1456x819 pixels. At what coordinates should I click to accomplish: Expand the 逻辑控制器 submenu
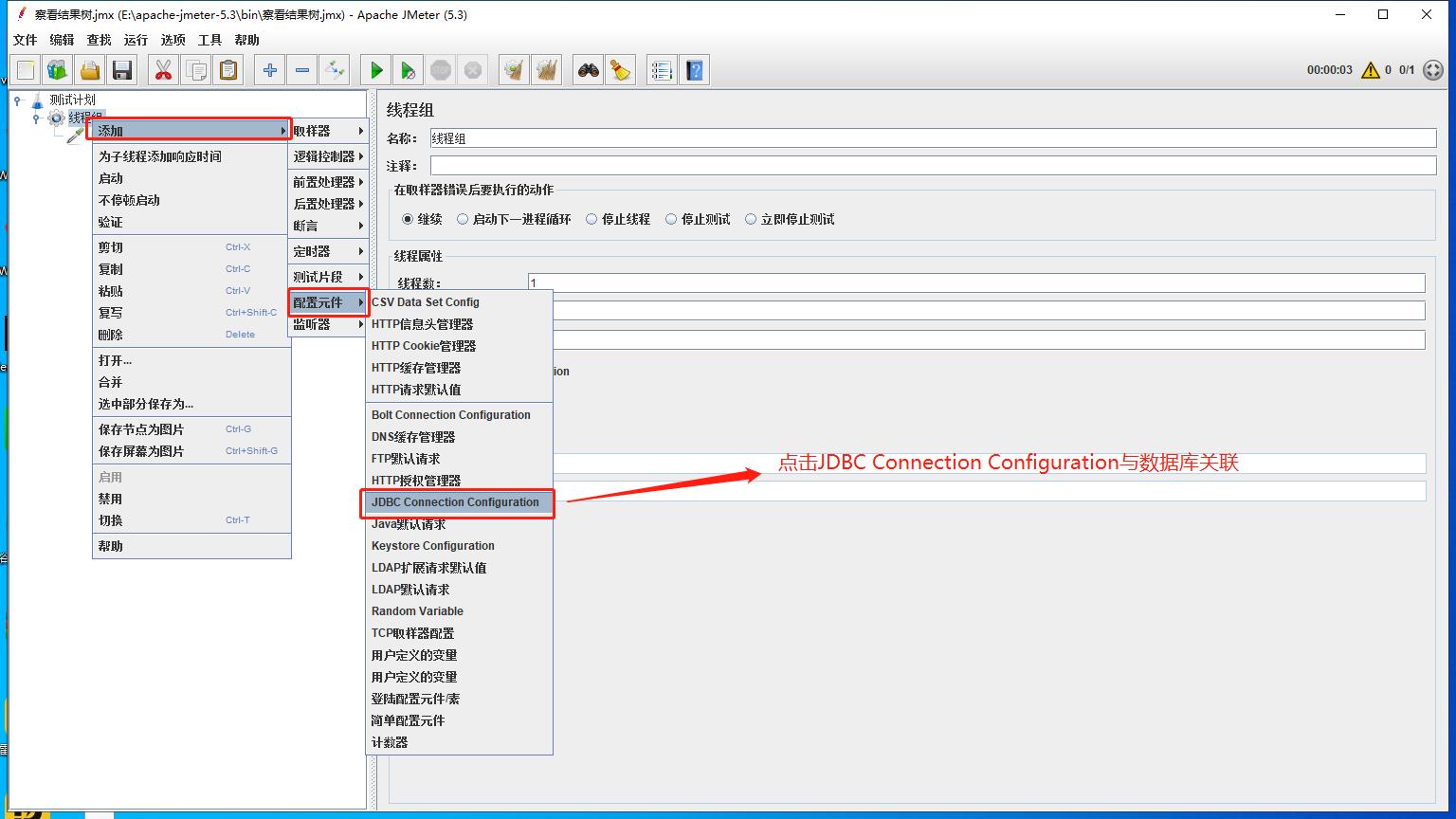[328, 156]
